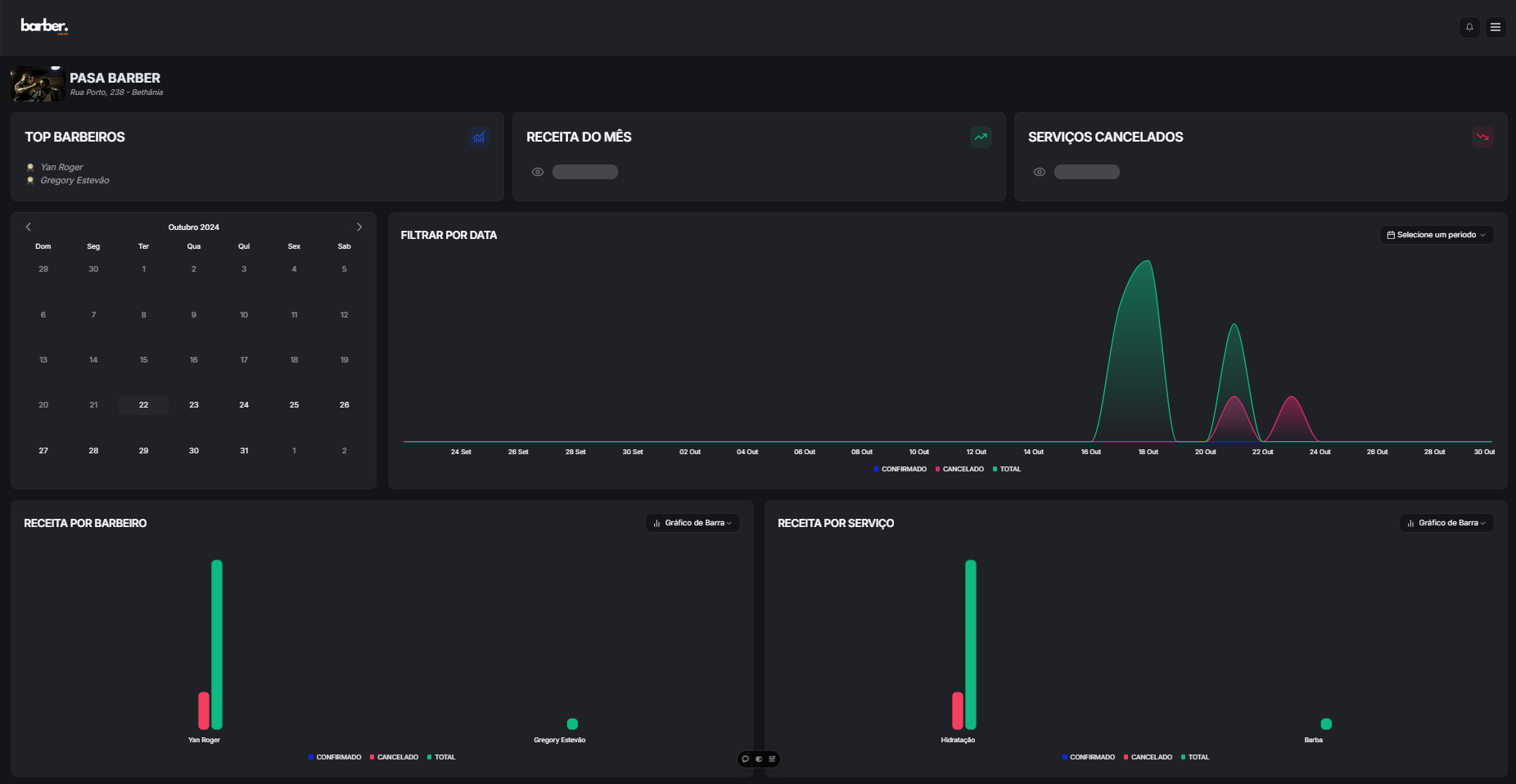This screenshot has width=1516, height=784.
Task: Toggle CANCELADO series in date chart legend
Action: click(959, 469)
